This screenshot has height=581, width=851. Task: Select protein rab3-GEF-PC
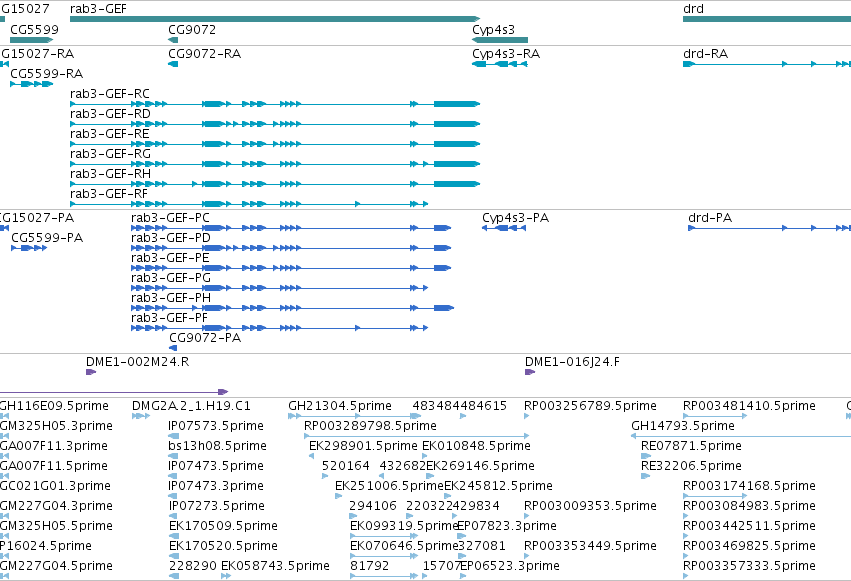291,228
